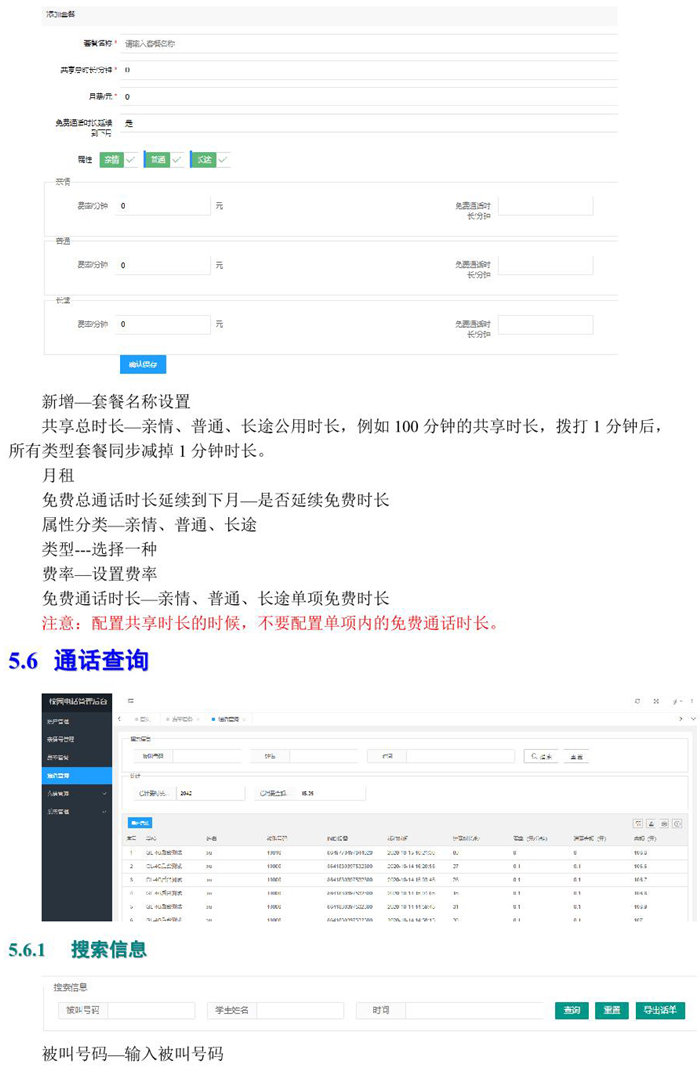Click the sidebar collapse icon in admin header
Screen dimensions: 700x1078
(130, 702)
